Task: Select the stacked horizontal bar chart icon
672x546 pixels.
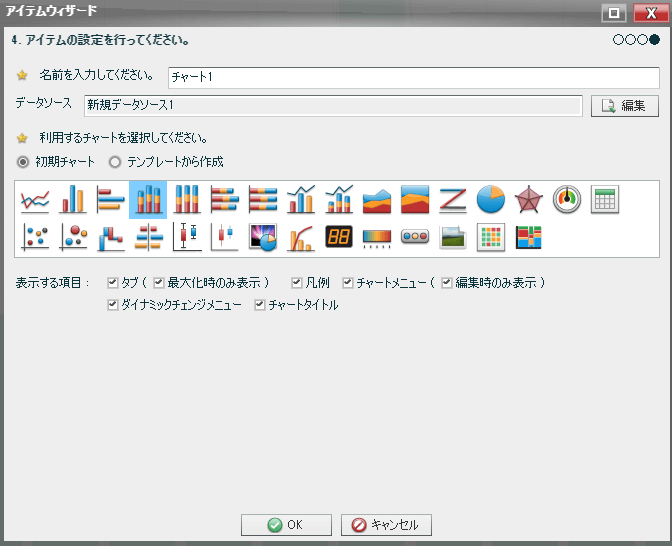Action: point(225,200)
